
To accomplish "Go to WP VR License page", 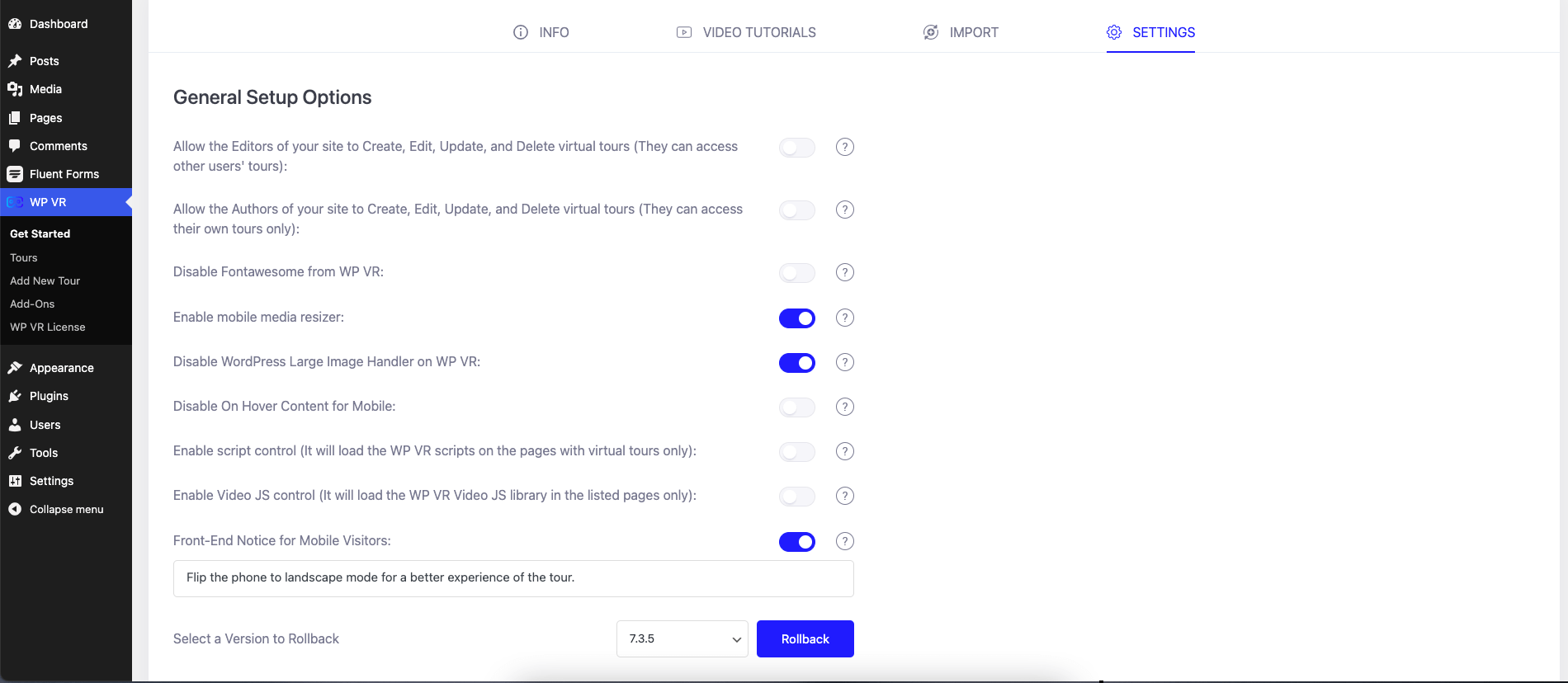I will click(48, 327).
